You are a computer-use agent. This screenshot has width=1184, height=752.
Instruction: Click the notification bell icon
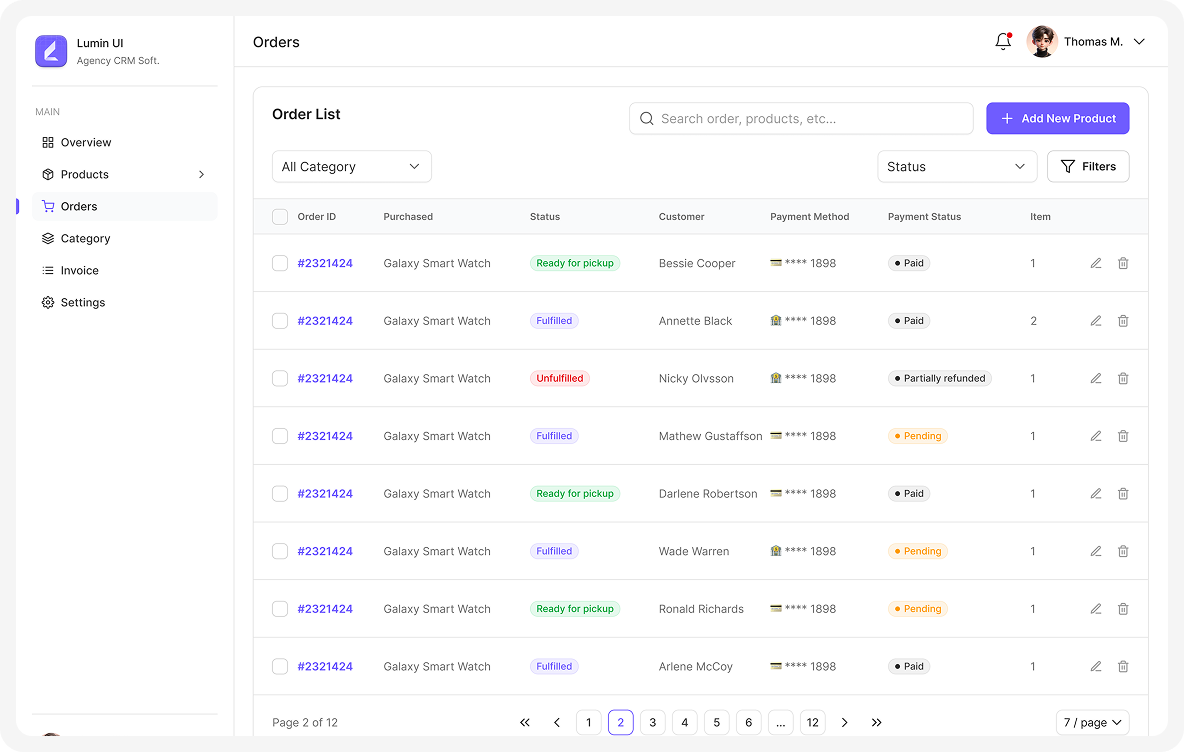(x=1003, y=42)
